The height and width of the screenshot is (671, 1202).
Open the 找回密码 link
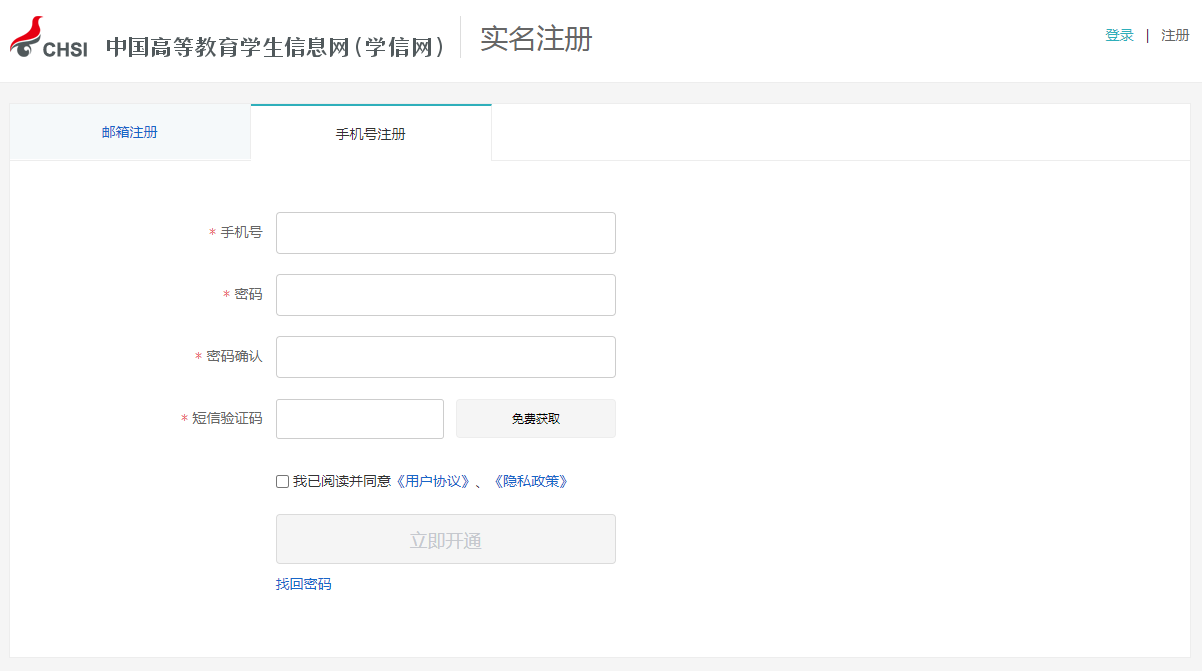tap(304, 584)
